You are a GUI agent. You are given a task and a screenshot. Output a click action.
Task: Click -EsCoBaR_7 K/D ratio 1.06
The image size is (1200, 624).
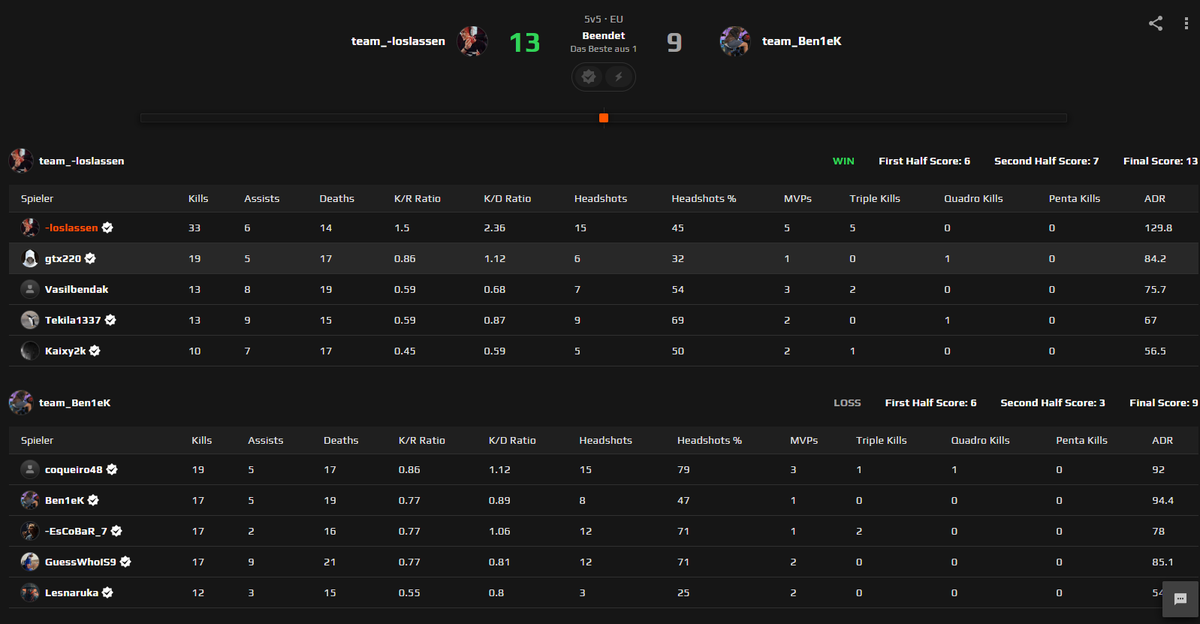499,531
